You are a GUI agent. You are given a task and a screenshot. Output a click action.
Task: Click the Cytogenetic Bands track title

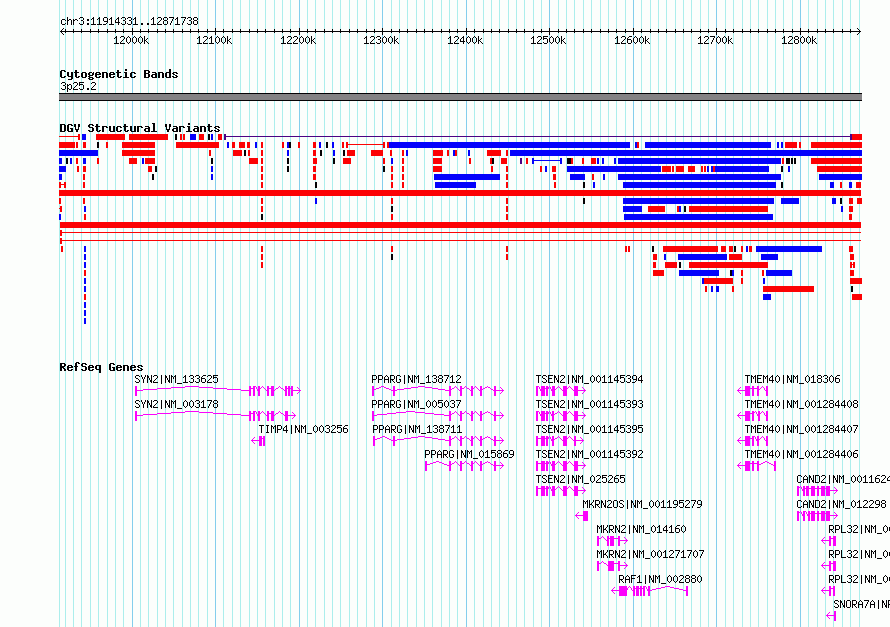(x=119, y=74)
